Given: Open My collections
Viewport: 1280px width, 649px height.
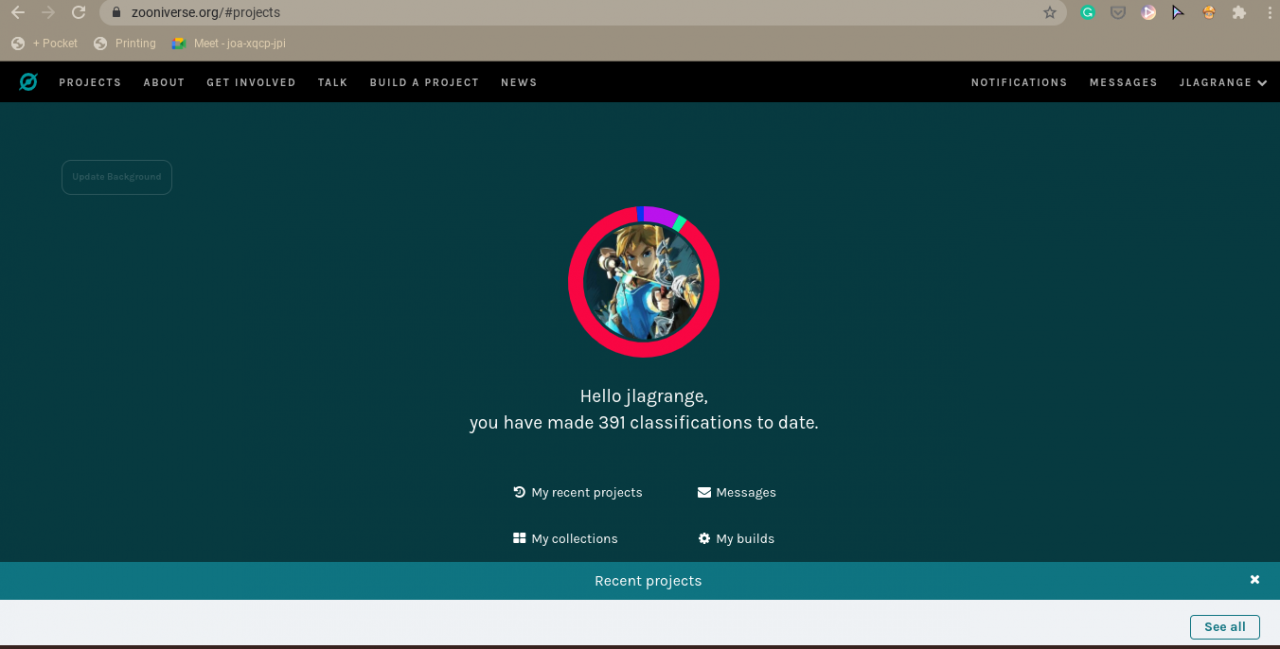Looking at the screenshot, I should pyautogui.click(x=565, y=538).
